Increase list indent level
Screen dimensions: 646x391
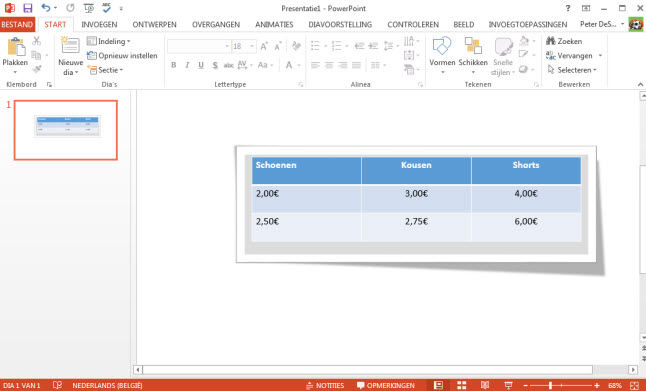pyautogui.click(x=373, y=46)
